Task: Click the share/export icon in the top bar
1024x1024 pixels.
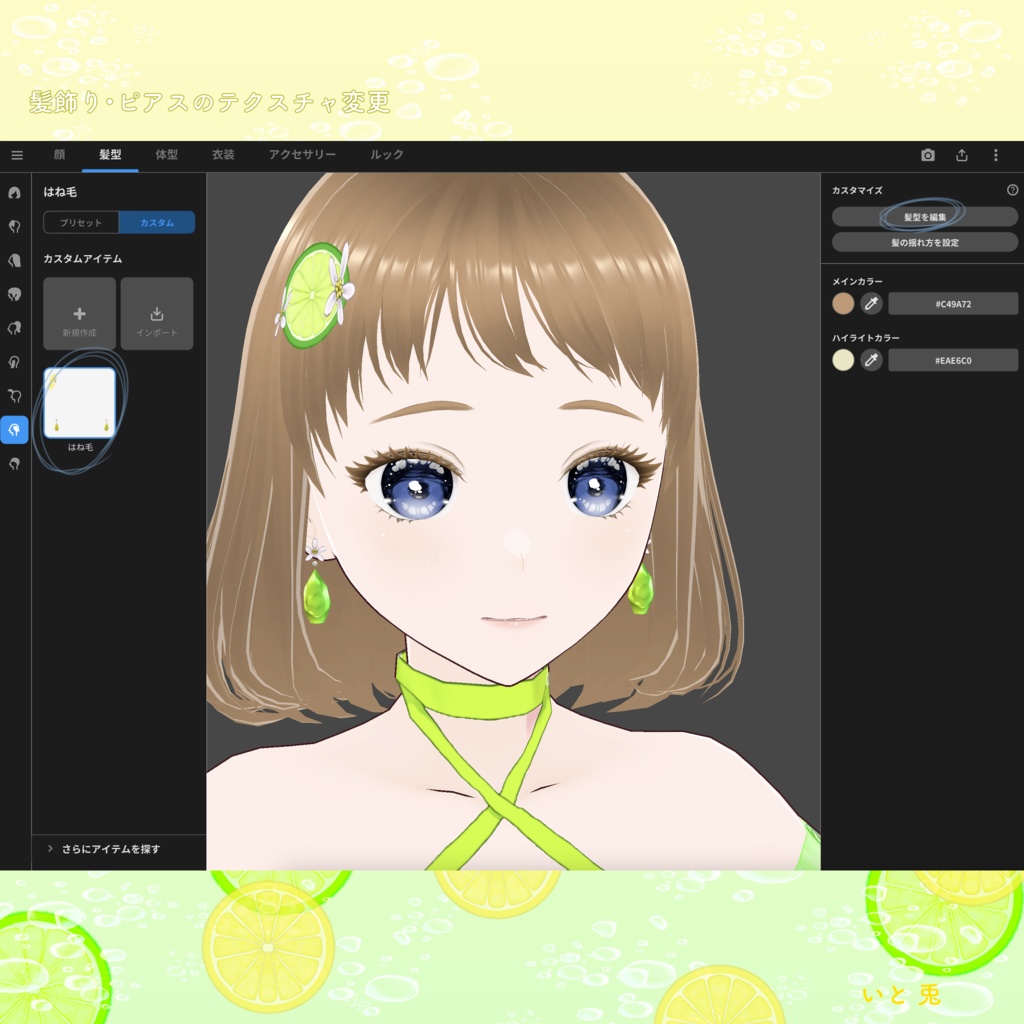Action: [962, 155]
